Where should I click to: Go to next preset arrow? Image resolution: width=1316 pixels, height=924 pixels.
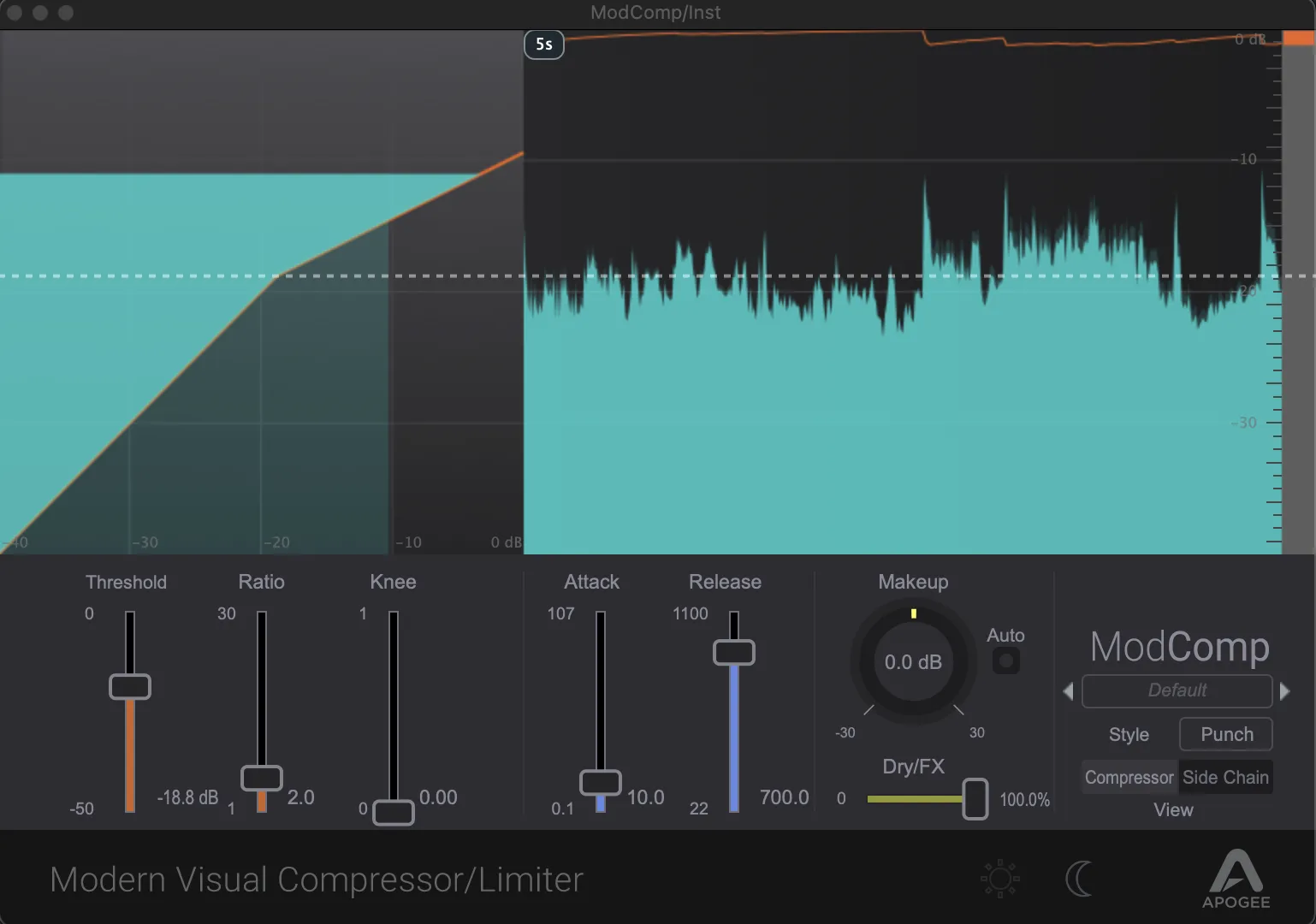click(x=1284, y=690)
